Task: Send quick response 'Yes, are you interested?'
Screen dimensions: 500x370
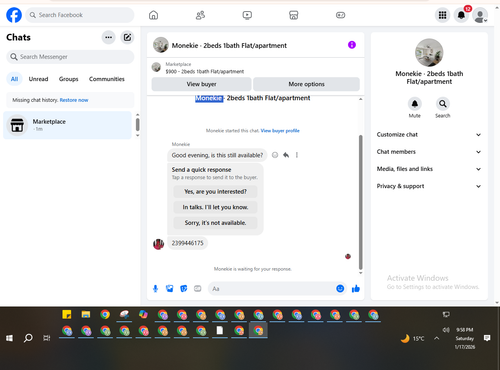Action: click(215, 192)
